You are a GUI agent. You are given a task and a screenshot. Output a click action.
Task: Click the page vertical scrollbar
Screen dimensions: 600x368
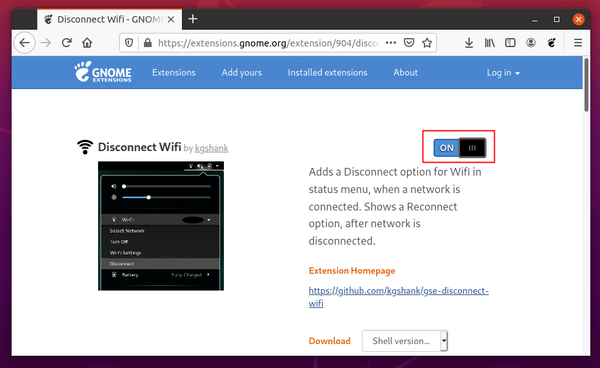[x=586, y=85]
